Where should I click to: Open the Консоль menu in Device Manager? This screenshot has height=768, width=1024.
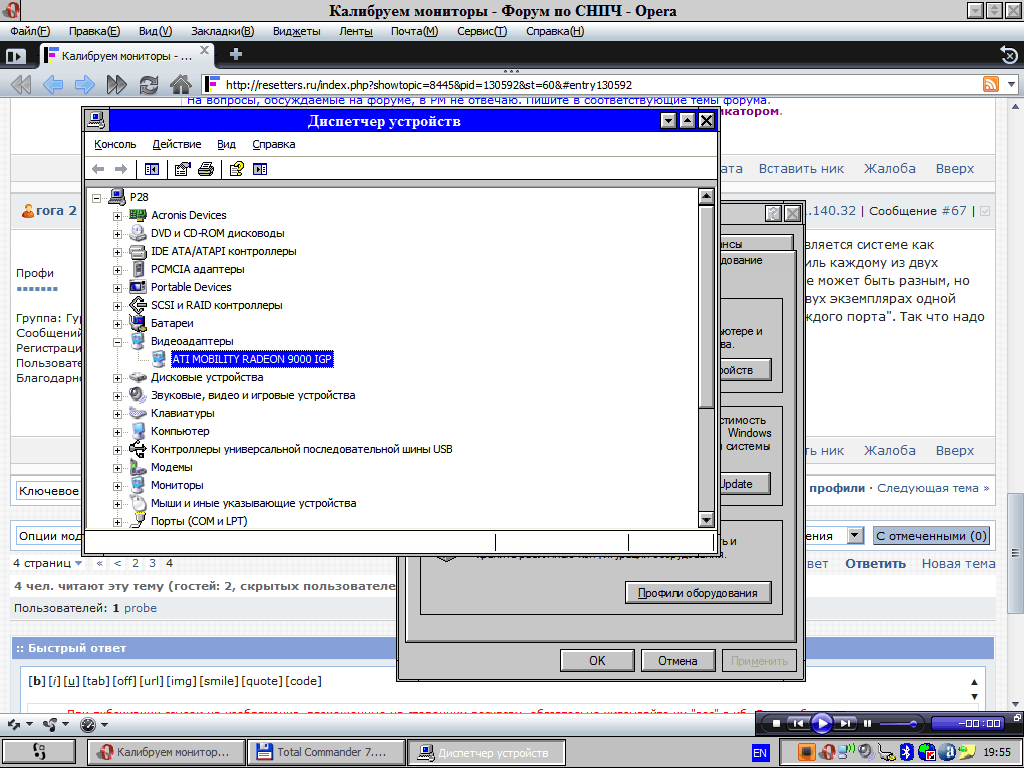115,144
